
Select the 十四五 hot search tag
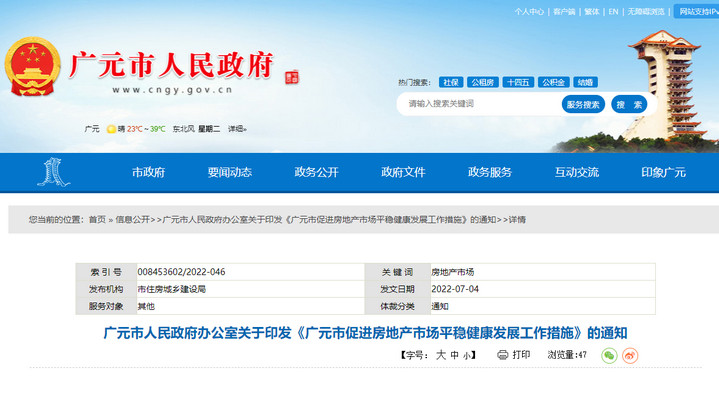pos(518,83)
